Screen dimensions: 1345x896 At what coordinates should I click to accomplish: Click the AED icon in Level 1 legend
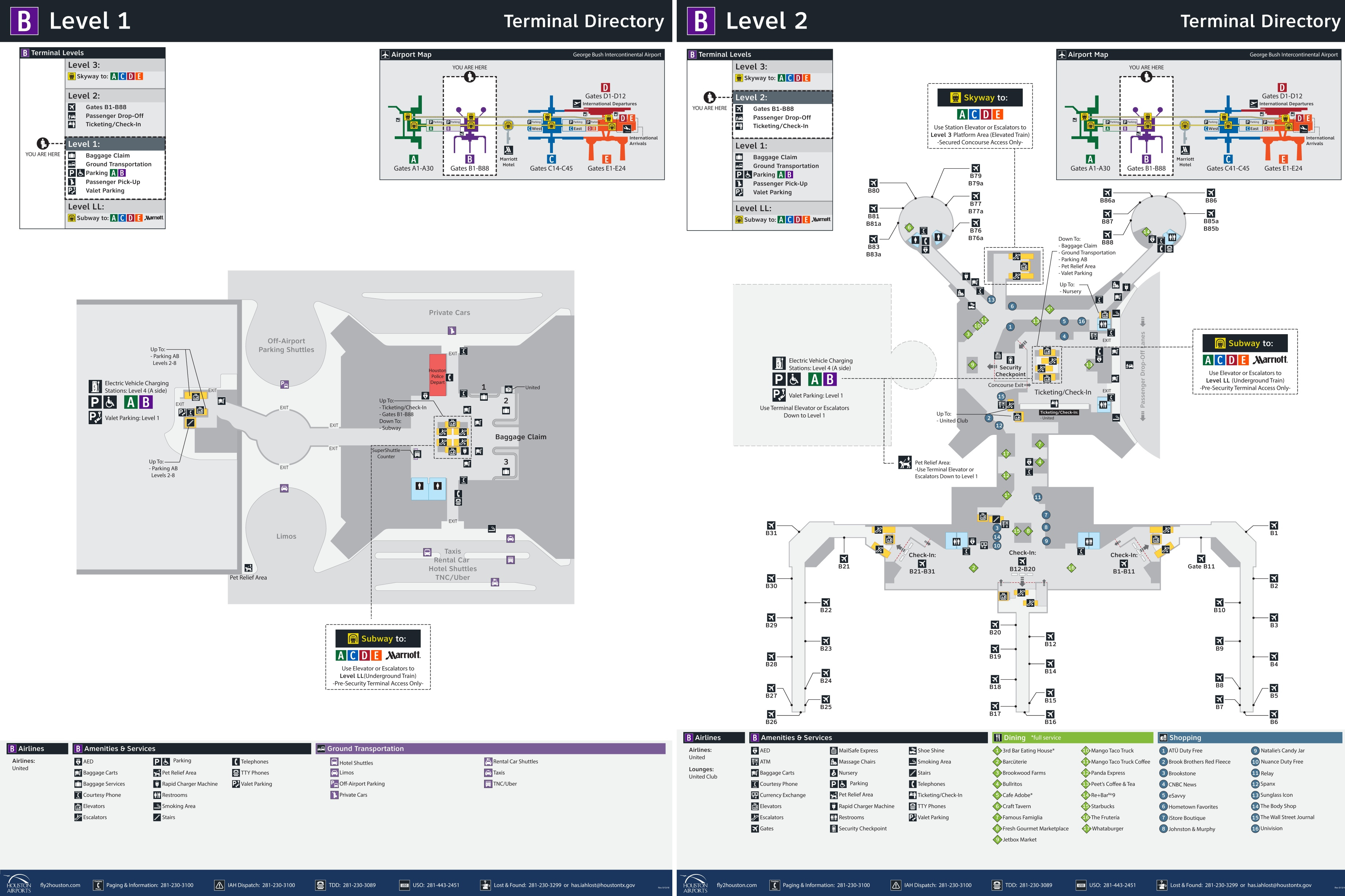[x=78, y=762]
